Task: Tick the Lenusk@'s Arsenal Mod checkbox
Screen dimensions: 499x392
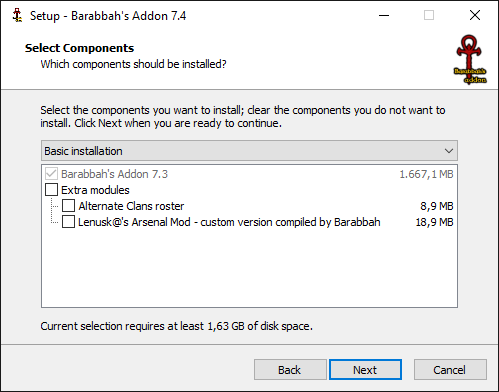Action: 68,222
